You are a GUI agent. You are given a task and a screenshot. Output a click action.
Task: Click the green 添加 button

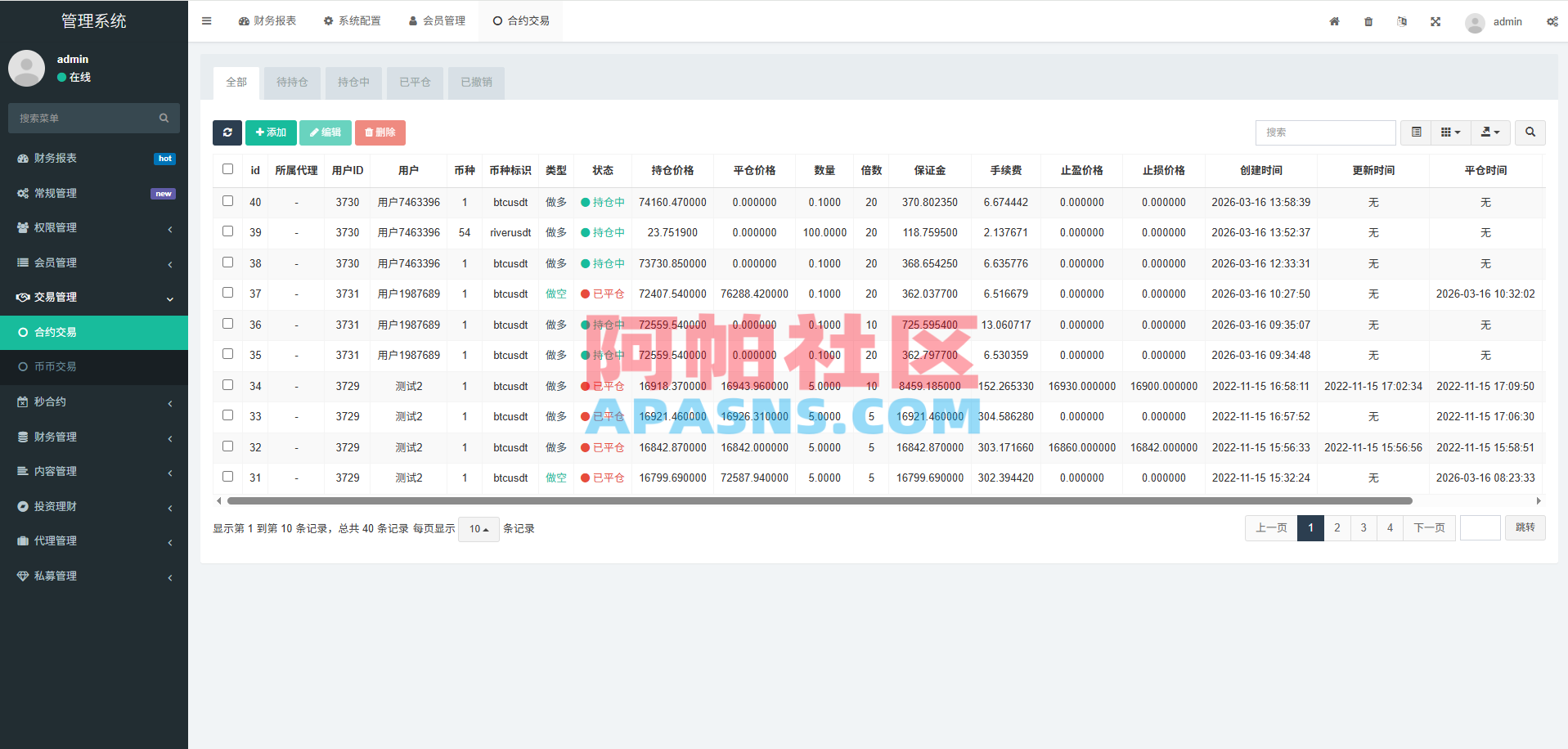point(271,132)
